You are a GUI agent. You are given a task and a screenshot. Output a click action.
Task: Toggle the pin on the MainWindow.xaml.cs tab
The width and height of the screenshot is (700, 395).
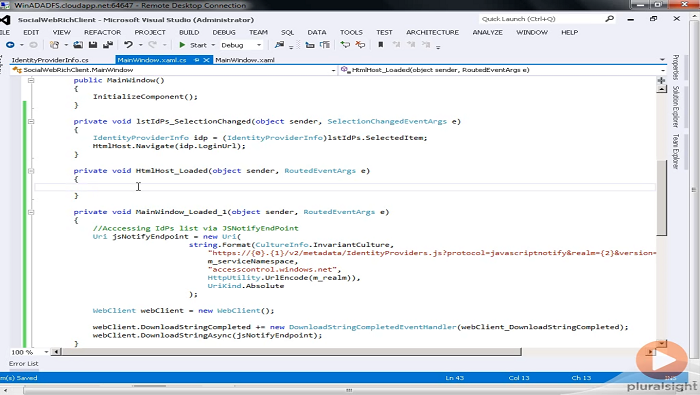tap(197, 60)
